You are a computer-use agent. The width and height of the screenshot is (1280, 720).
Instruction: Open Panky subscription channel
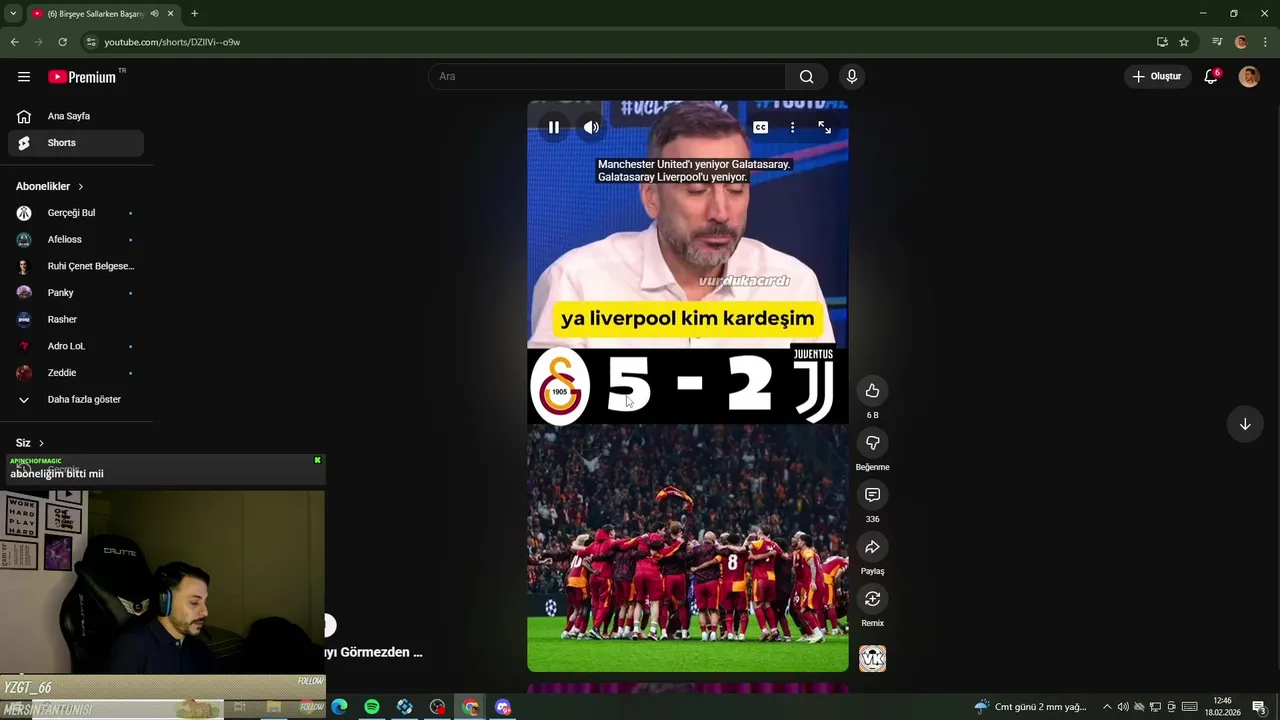tap(76, 293)
